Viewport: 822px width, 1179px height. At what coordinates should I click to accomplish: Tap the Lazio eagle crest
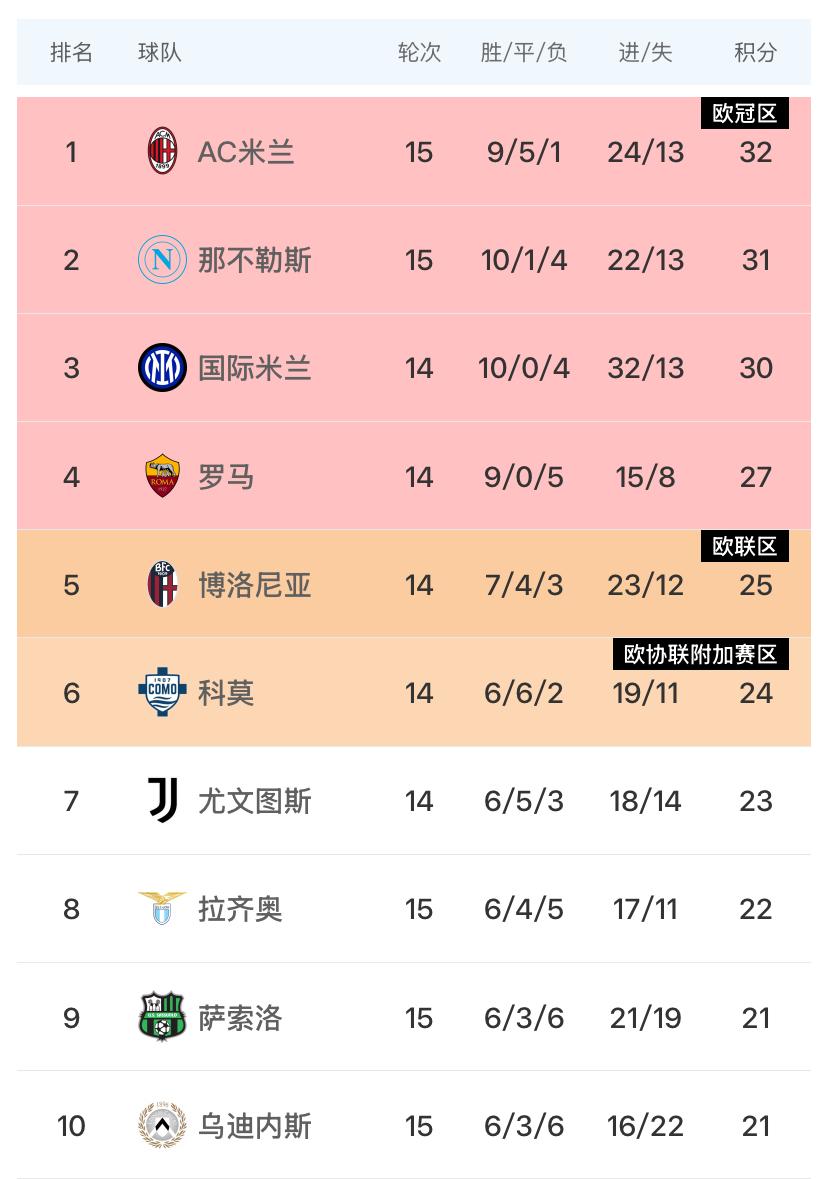click(162, 908)
